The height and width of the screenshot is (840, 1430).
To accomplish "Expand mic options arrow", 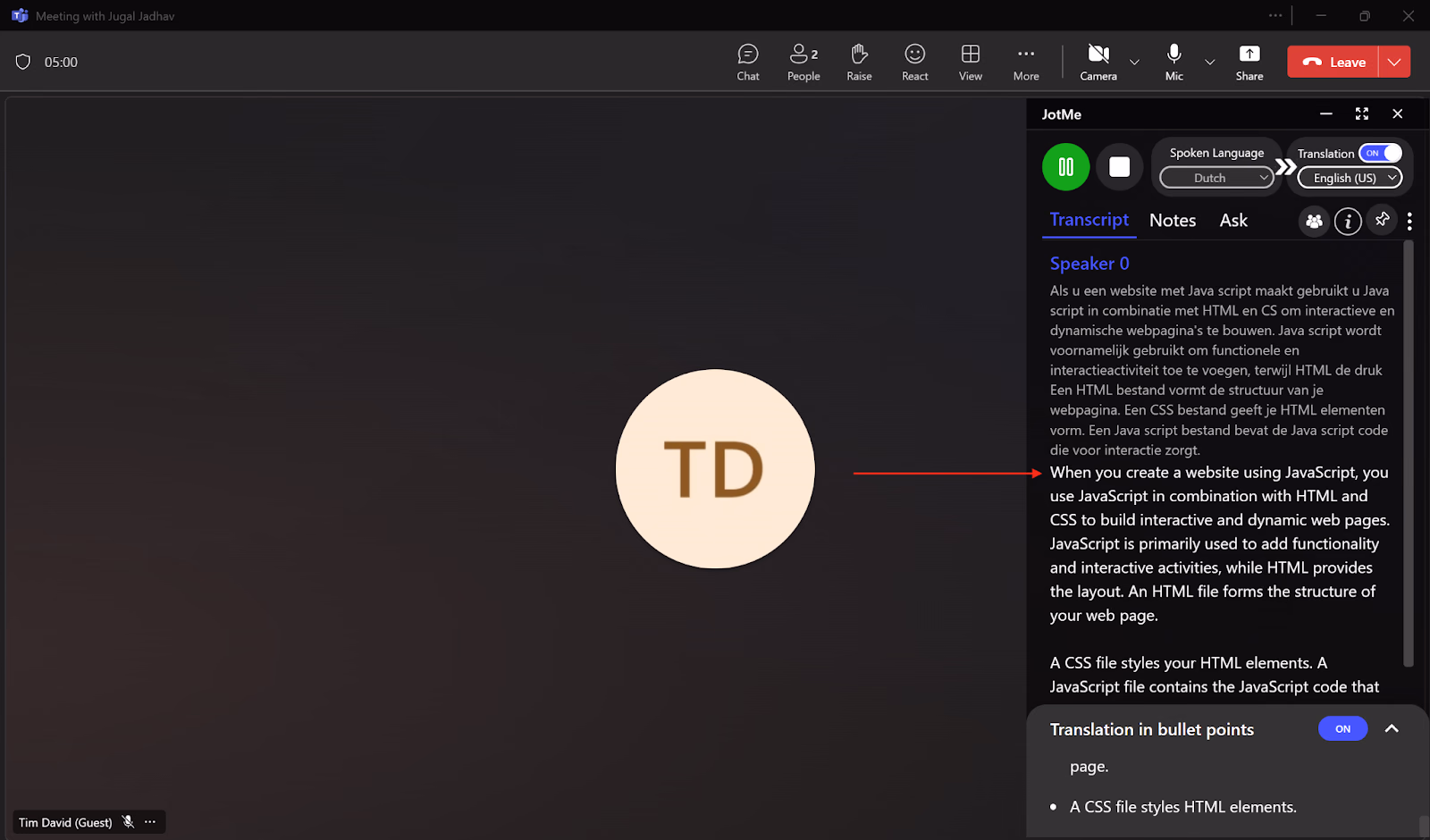I will click(1209, 63).
